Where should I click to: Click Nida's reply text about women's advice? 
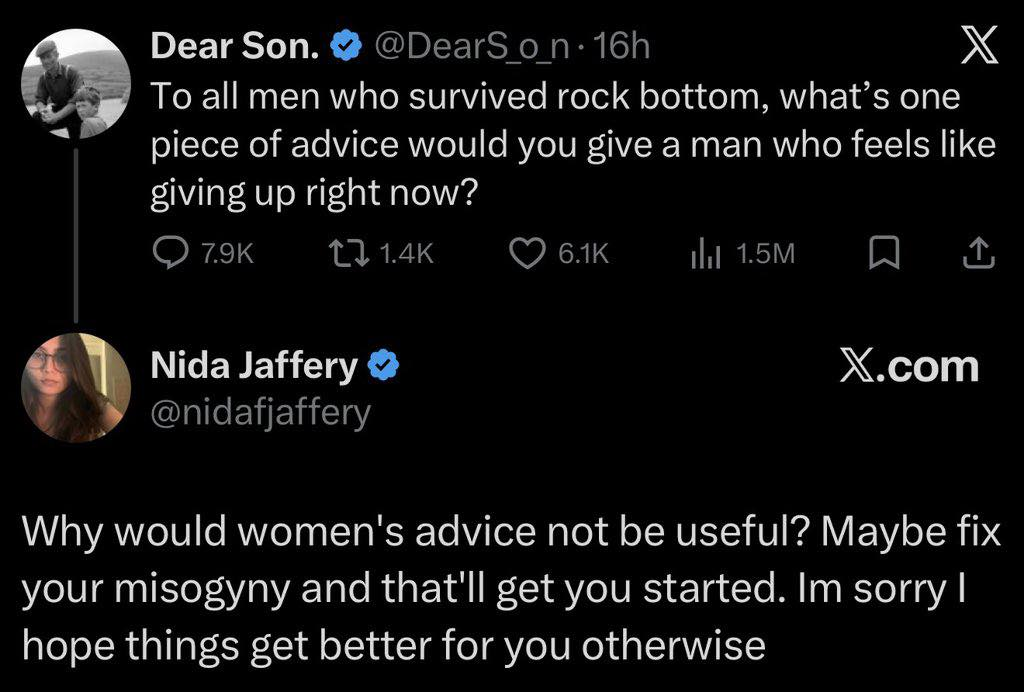click(x=510, y=588)
